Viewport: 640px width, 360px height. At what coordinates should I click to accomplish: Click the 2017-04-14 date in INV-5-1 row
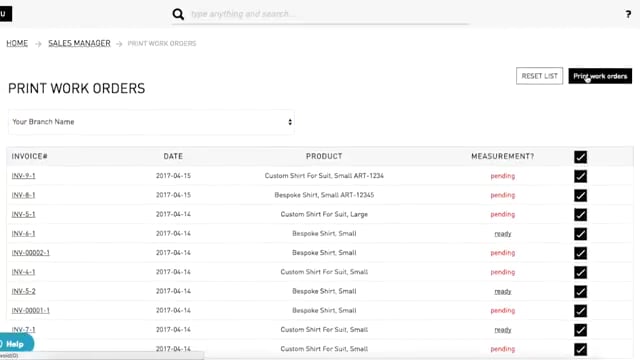[x=173, y=214]
